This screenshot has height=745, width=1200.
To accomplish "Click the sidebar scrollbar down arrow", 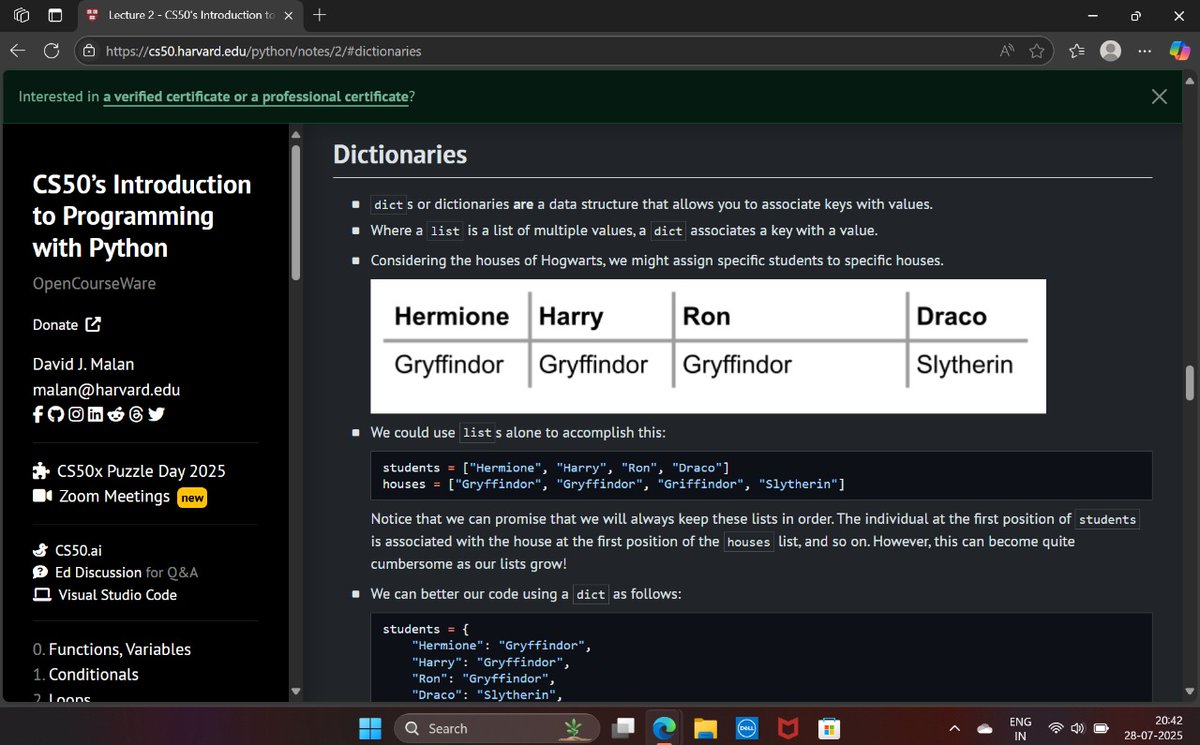I will pyautogui.click(x=295, y=690).
